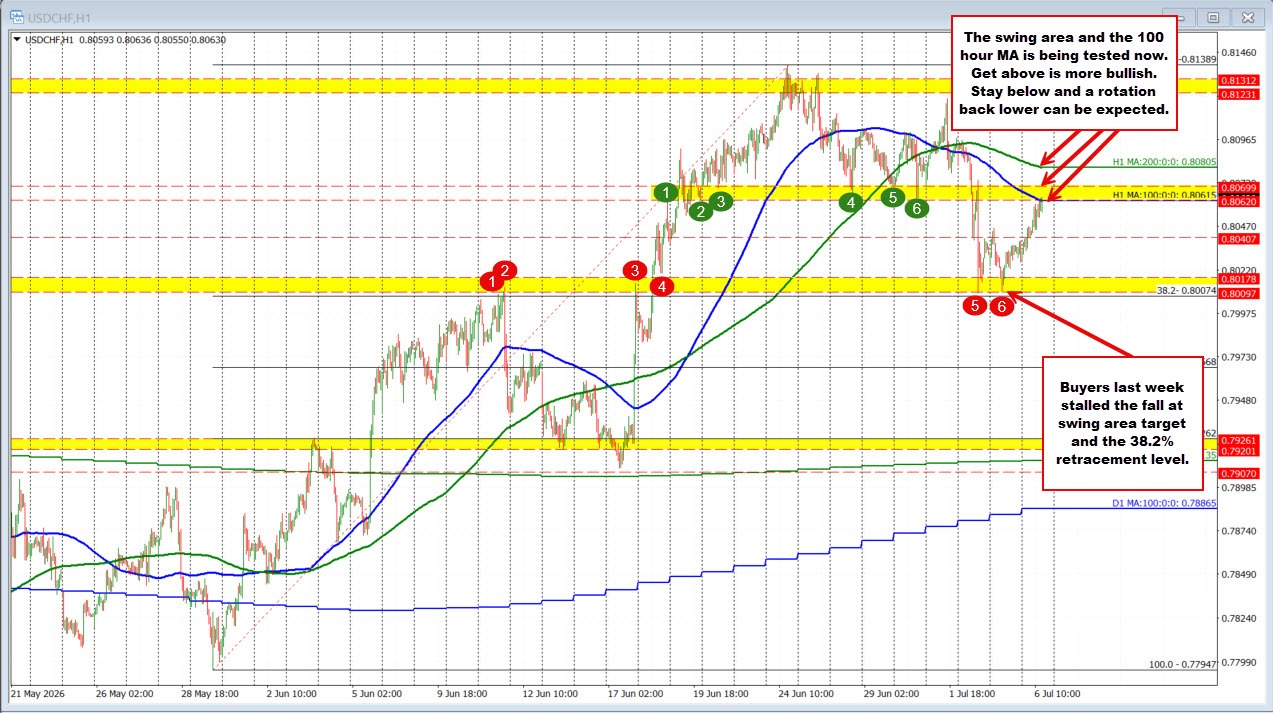Click the red 0.79070 price tag
This screenshot has height=713, width=1273.
pos(1238,472)
